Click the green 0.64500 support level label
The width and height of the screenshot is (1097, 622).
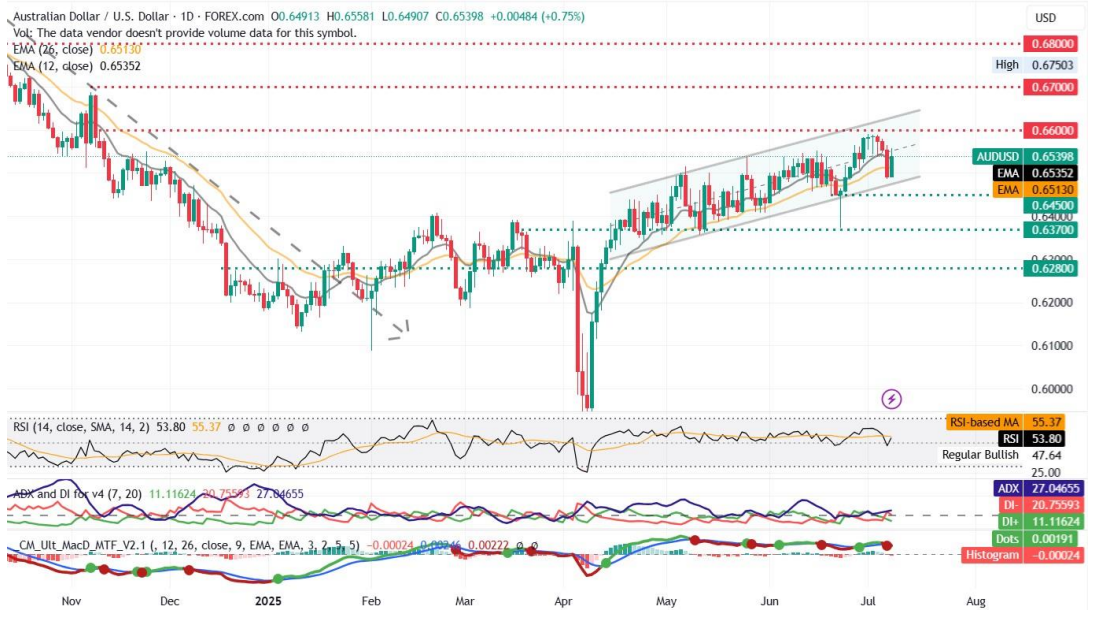click(x=1050, y=205)
